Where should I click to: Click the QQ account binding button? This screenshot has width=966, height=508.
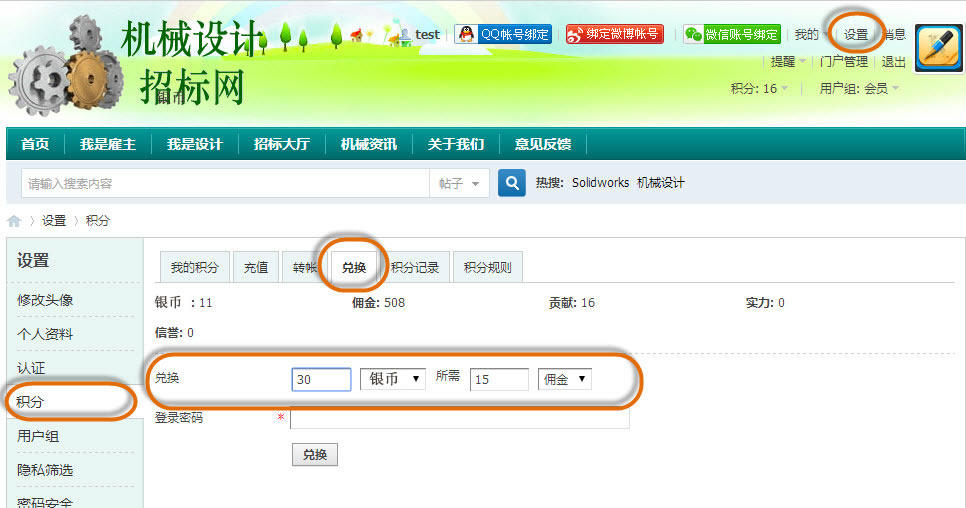tap(503, 34)
